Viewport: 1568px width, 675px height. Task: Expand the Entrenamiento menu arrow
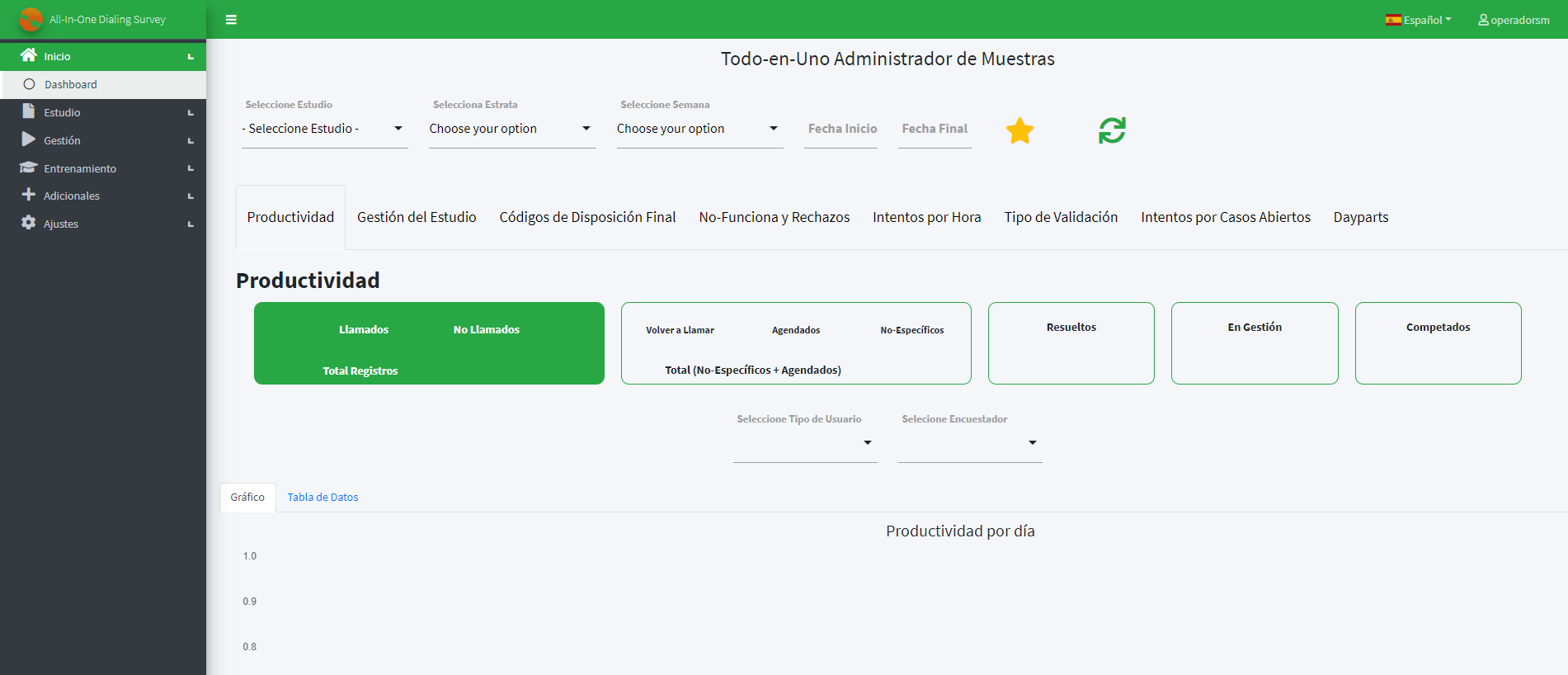[191, 168]
